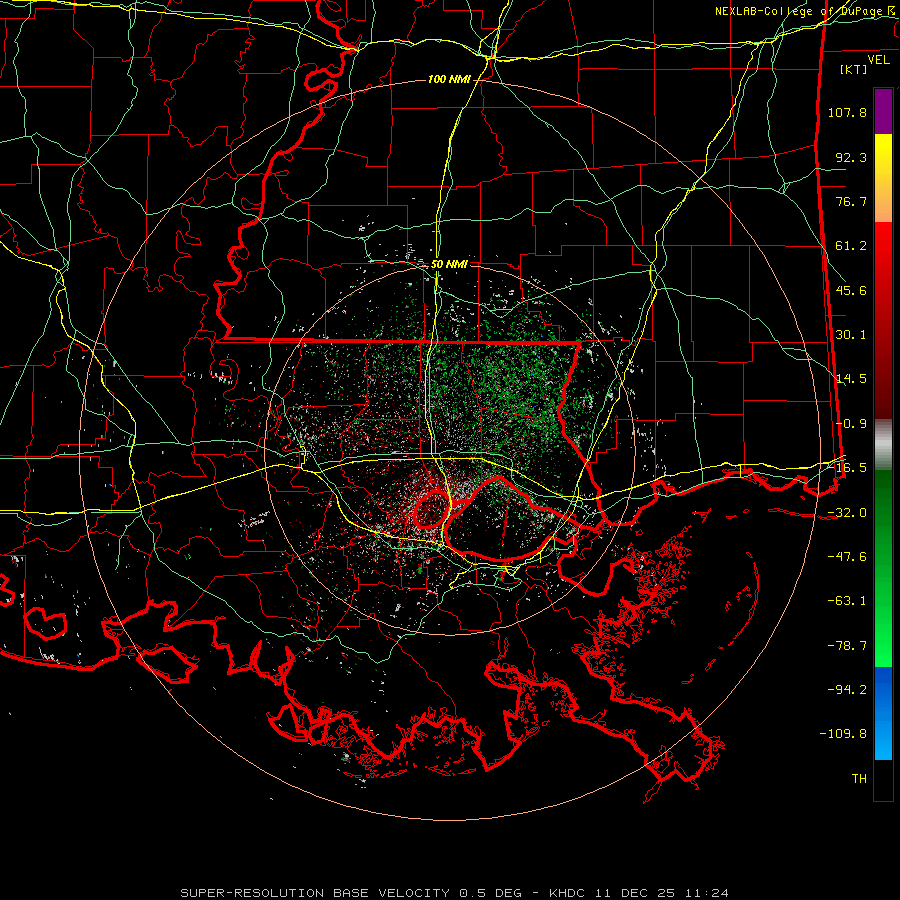Click the -32.0 velocity scale value
The image size is (900, 900).
pyautogui.click(x=847, y=512)
